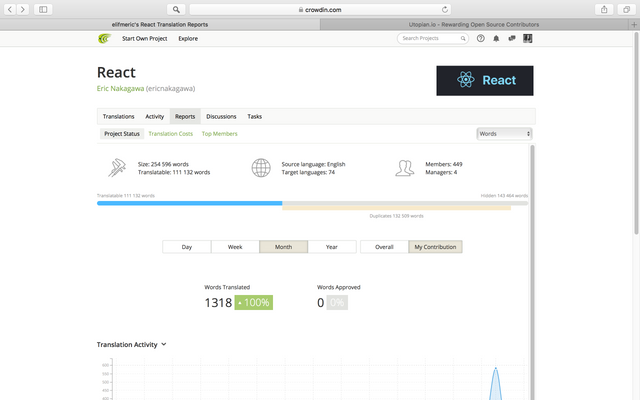Click the Crowdin logo icon
This screenshot has height=400, width=640.
[x=104, y=38]
